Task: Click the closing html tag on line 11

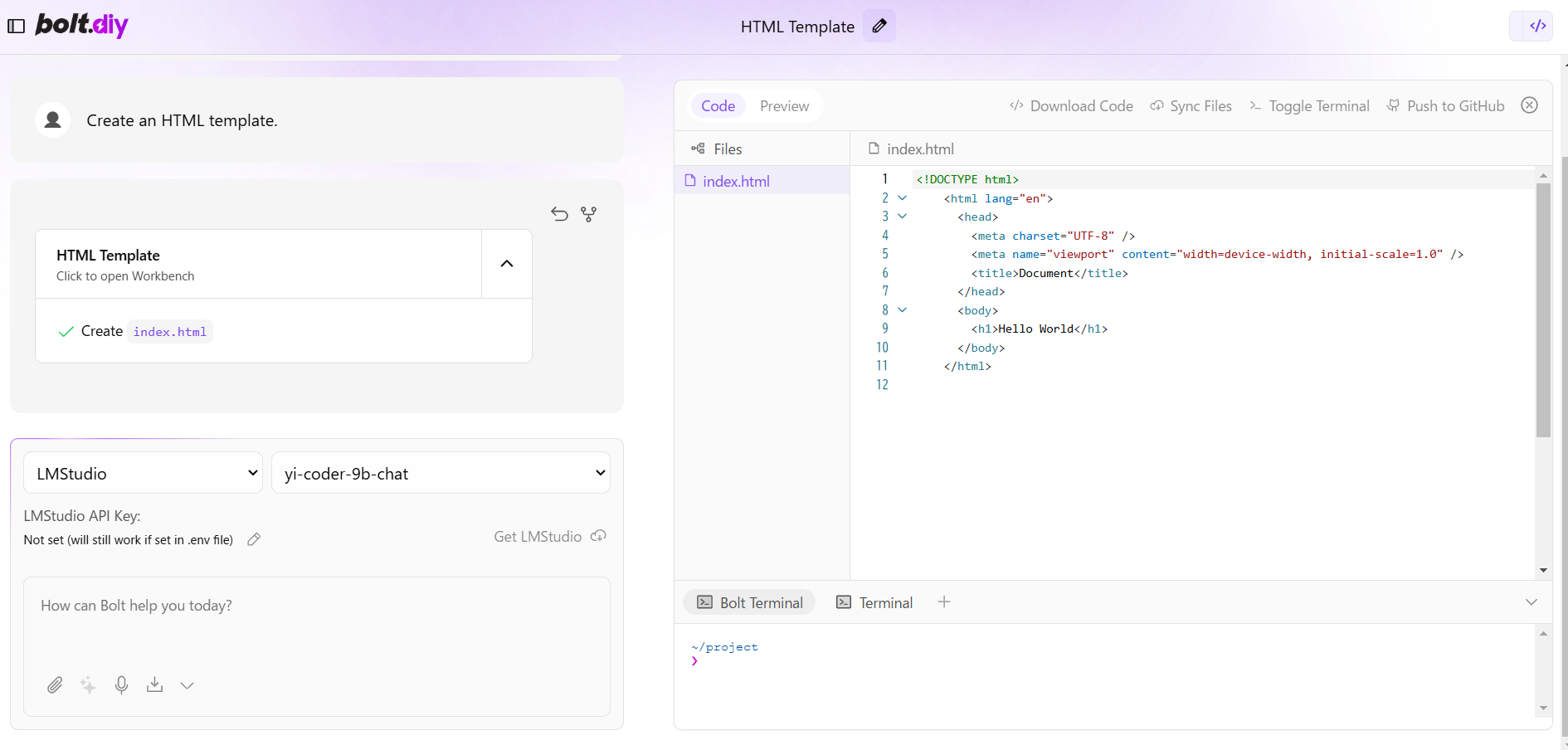Action: tap(967, 367)
